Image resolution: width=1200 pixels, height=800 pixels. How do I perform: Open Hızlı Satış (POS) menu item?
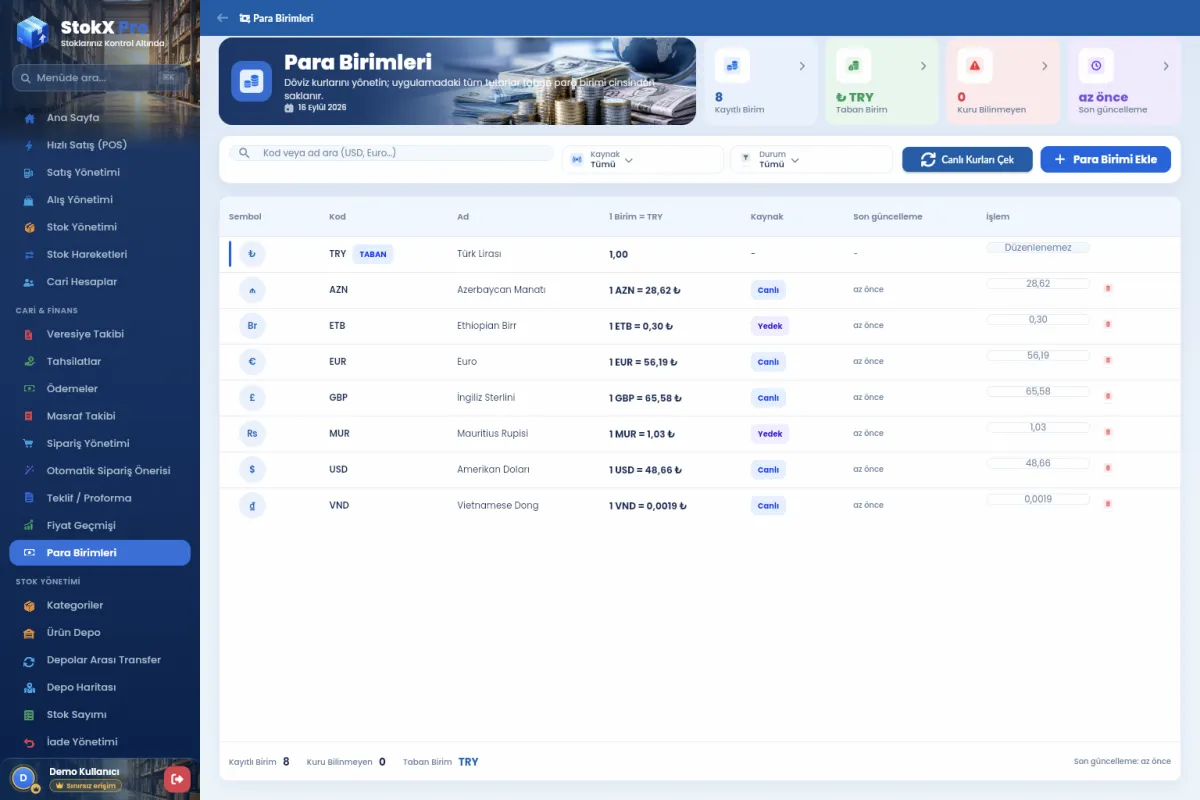pyautogui.click(x=100, y=145)
